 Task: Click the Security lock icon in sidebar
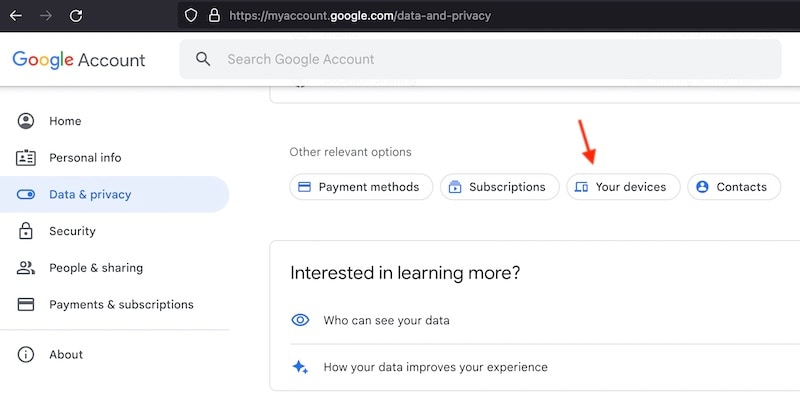coord(26,231)
